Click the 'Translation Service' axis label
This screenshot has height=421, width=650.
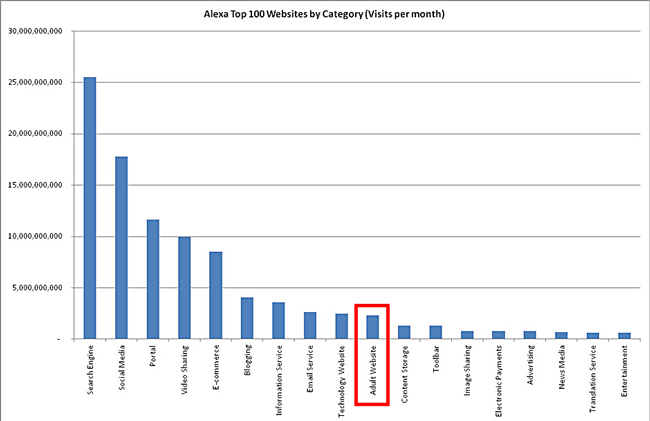593,379
